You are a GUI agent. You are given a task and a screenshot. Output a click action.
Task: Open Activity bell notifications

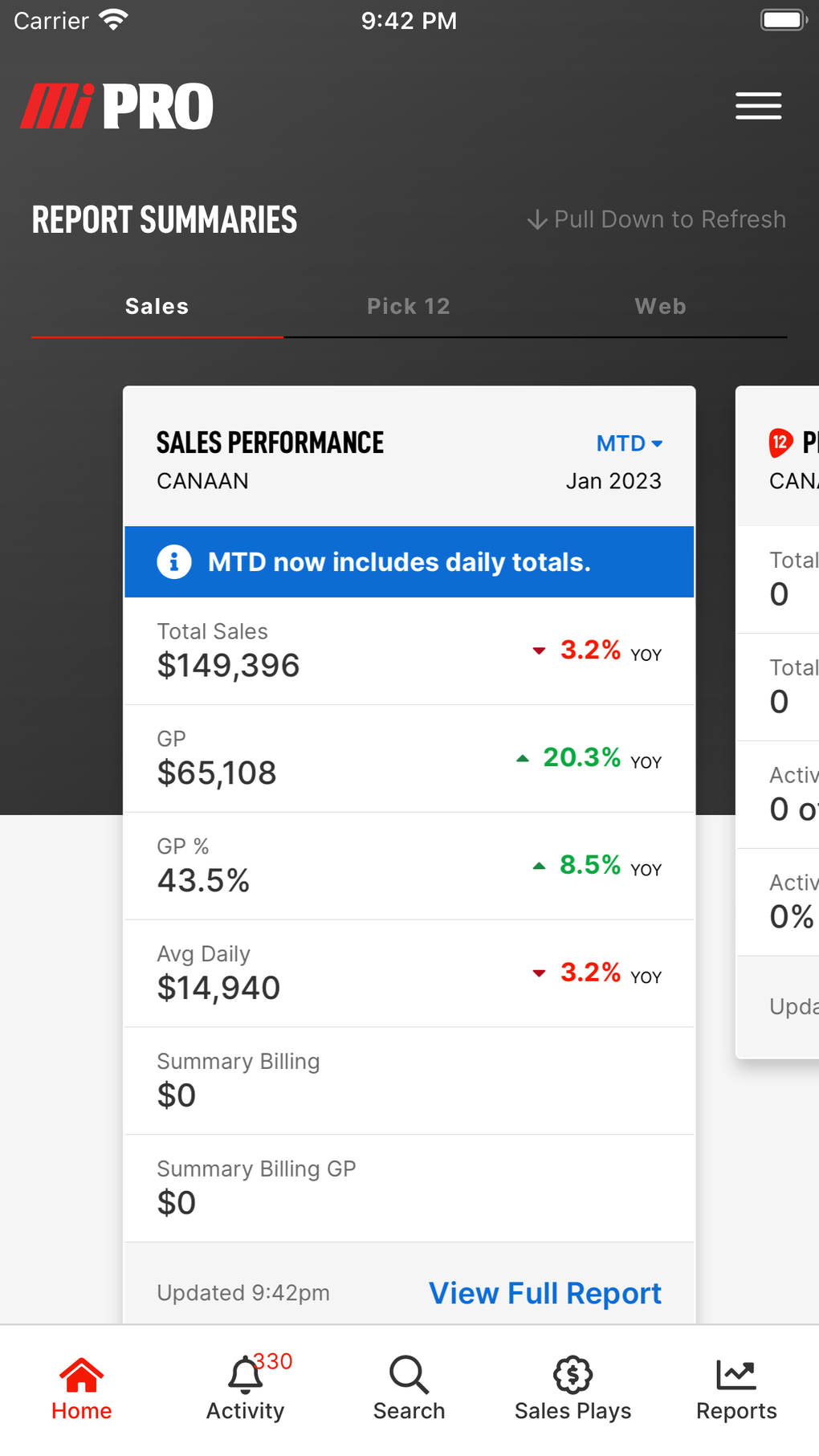246,1375
